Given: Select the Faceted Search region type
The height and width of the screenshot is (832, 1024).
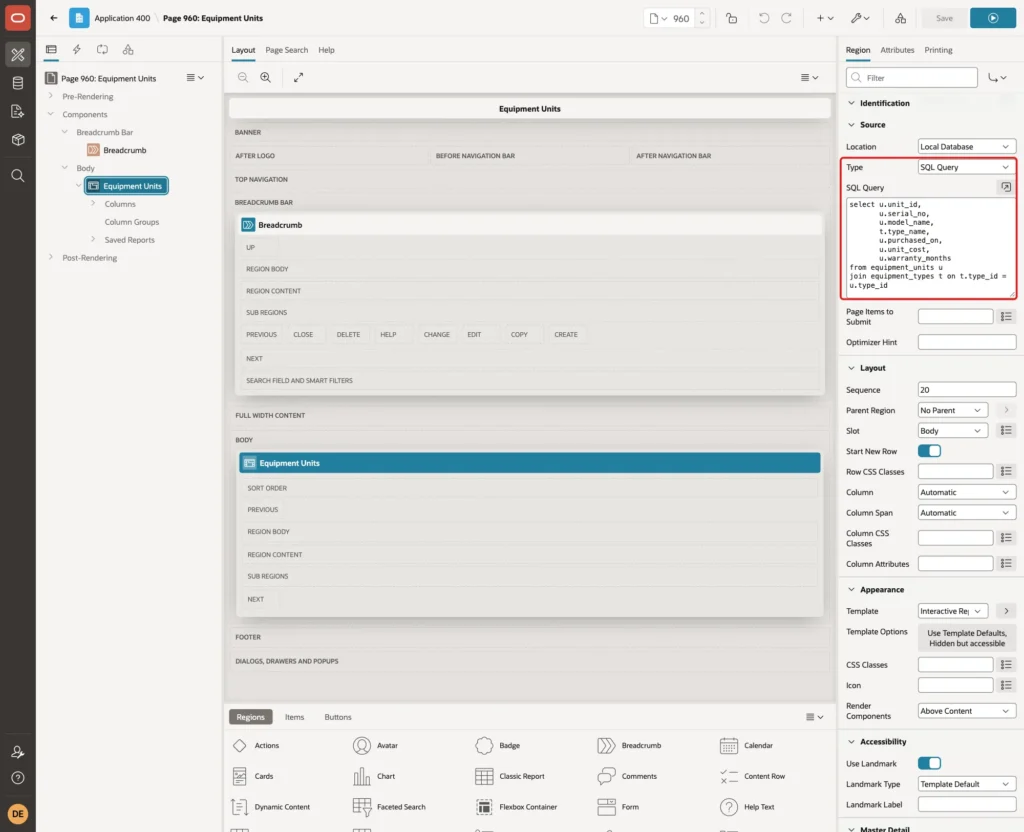Looking at the screenshot, I should (x=389, y=807).
